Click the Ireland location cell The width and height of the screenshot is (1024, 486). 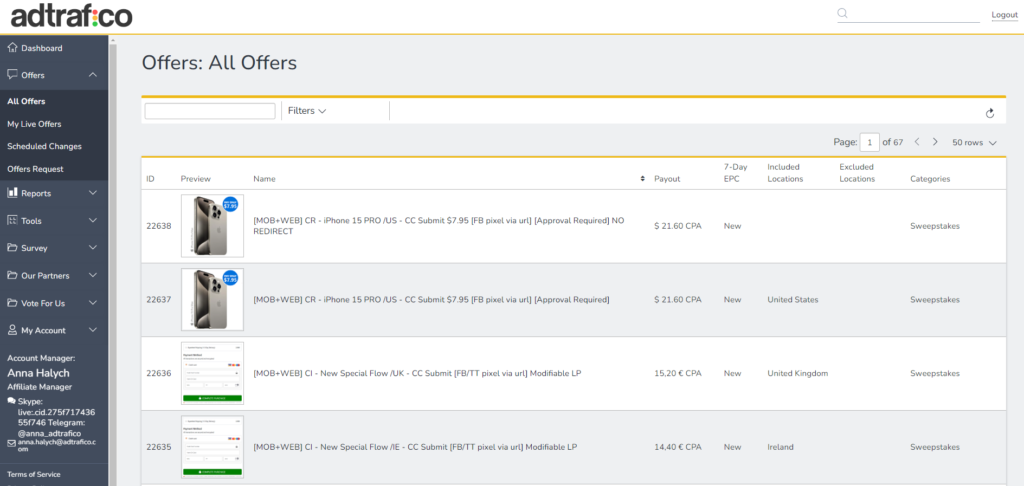(780, 447)
